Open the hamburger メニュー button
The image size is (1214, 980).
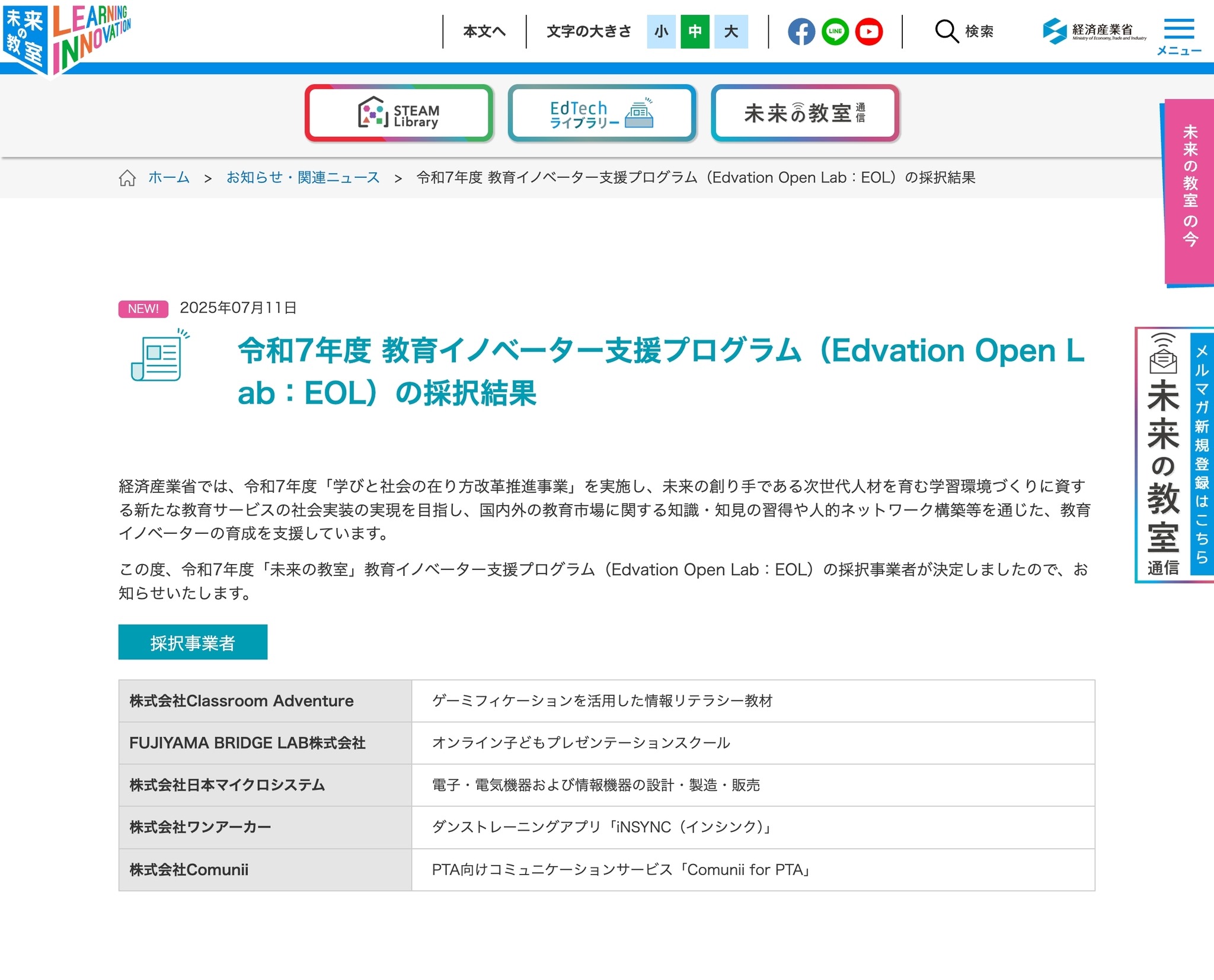(x=1178, y=36)
